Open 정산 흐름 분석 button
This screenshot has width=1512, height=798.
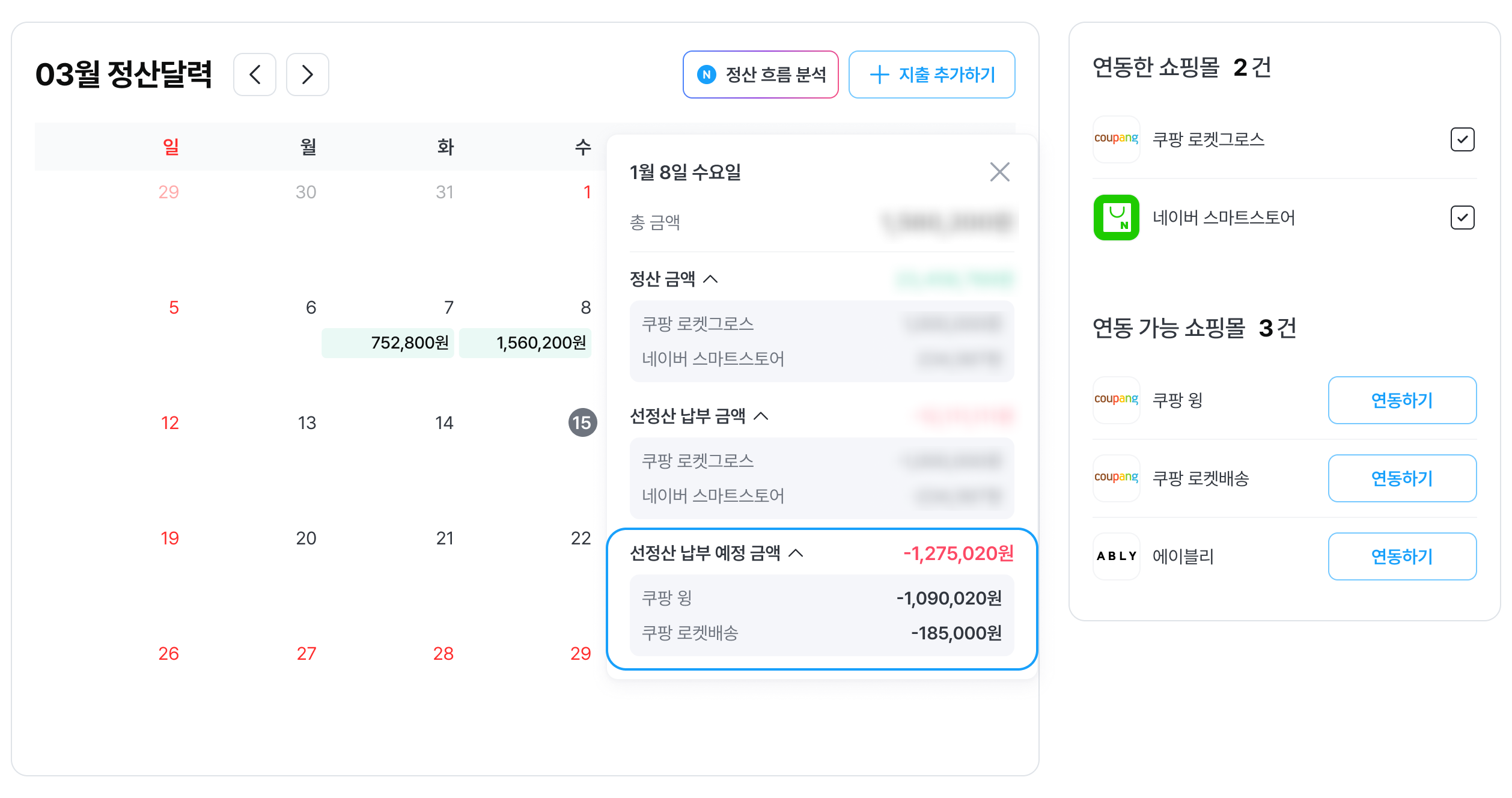760,75
